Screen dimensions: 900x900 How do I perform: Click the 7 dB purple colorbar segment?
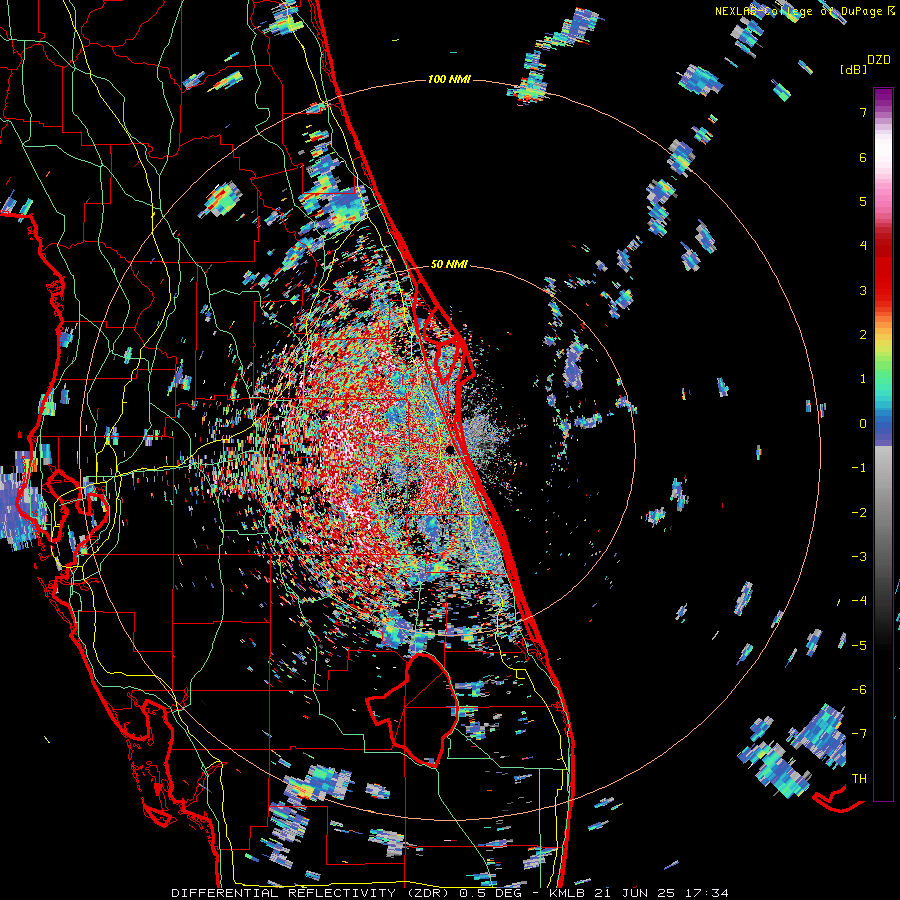coord(883,111)
